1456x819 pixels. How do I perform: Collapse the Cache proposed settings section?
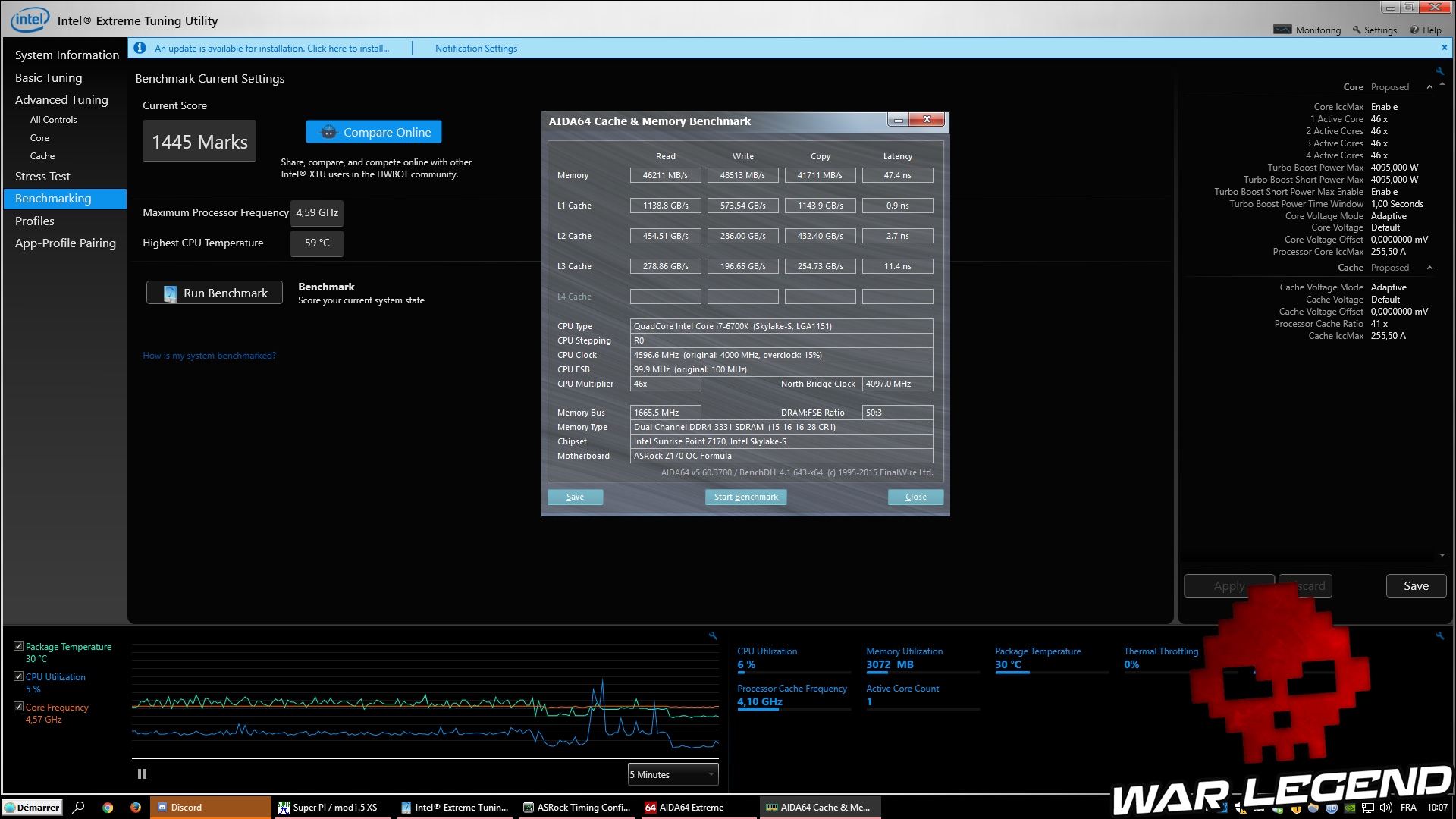pos(1429,268)
